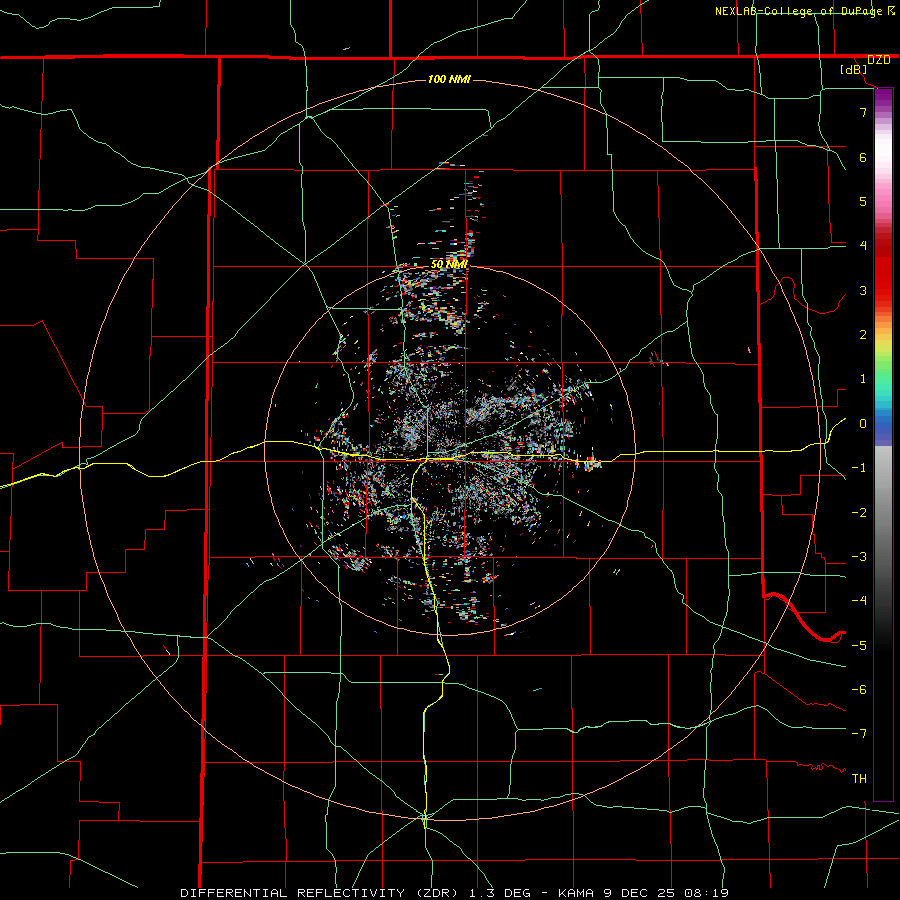Select the positive '1' value on the scale
Image resolution: width=900 pixels, height=900 pixels.
[x=863, y=379]
